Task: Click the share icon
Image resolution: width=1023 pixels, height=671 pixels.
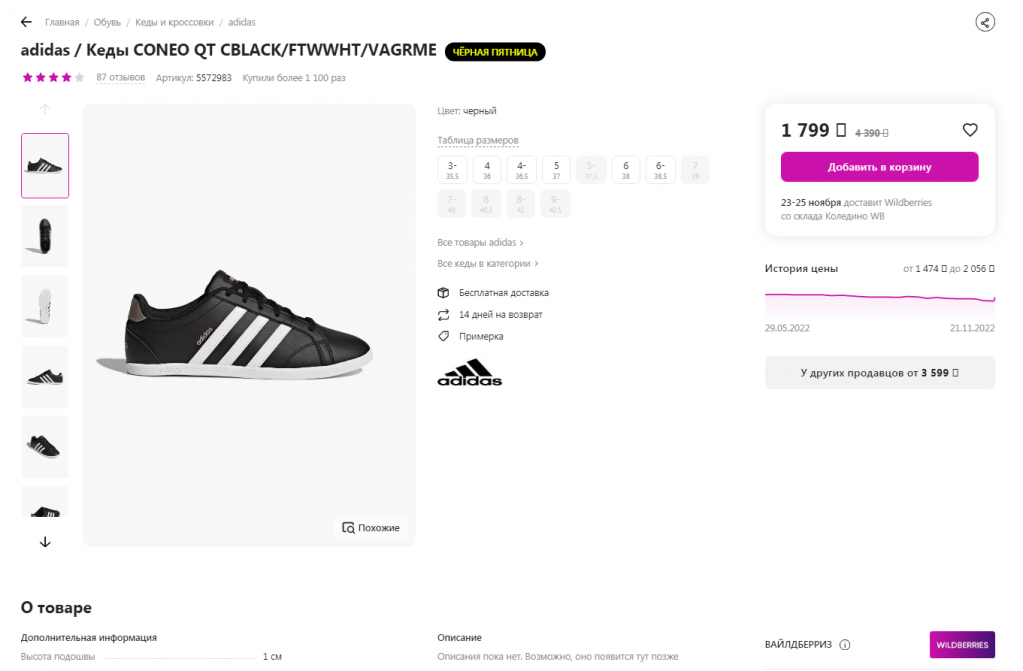Action: [985, 22]
